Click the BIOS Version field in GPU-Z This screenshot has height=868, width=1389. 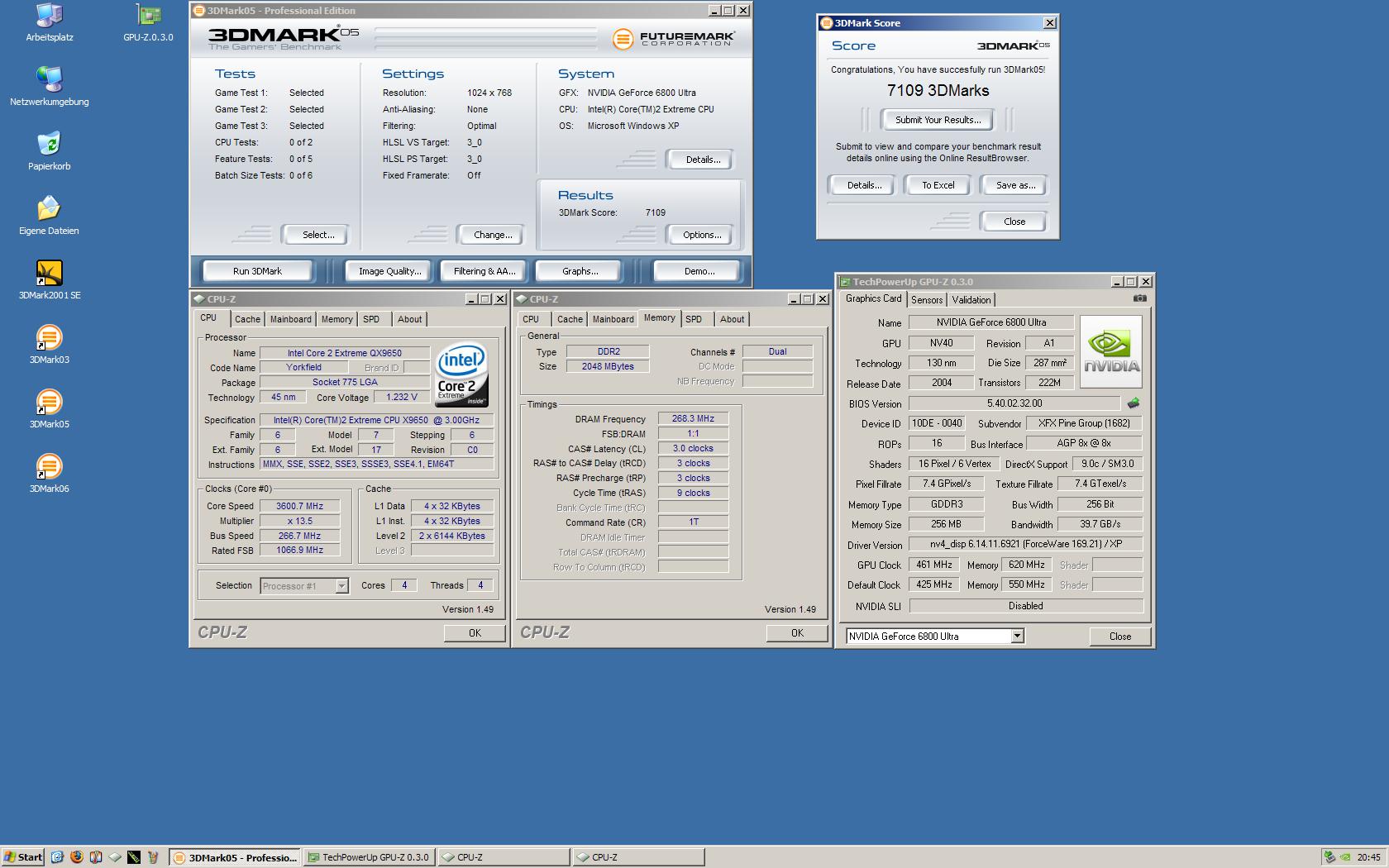(1014, 403)
